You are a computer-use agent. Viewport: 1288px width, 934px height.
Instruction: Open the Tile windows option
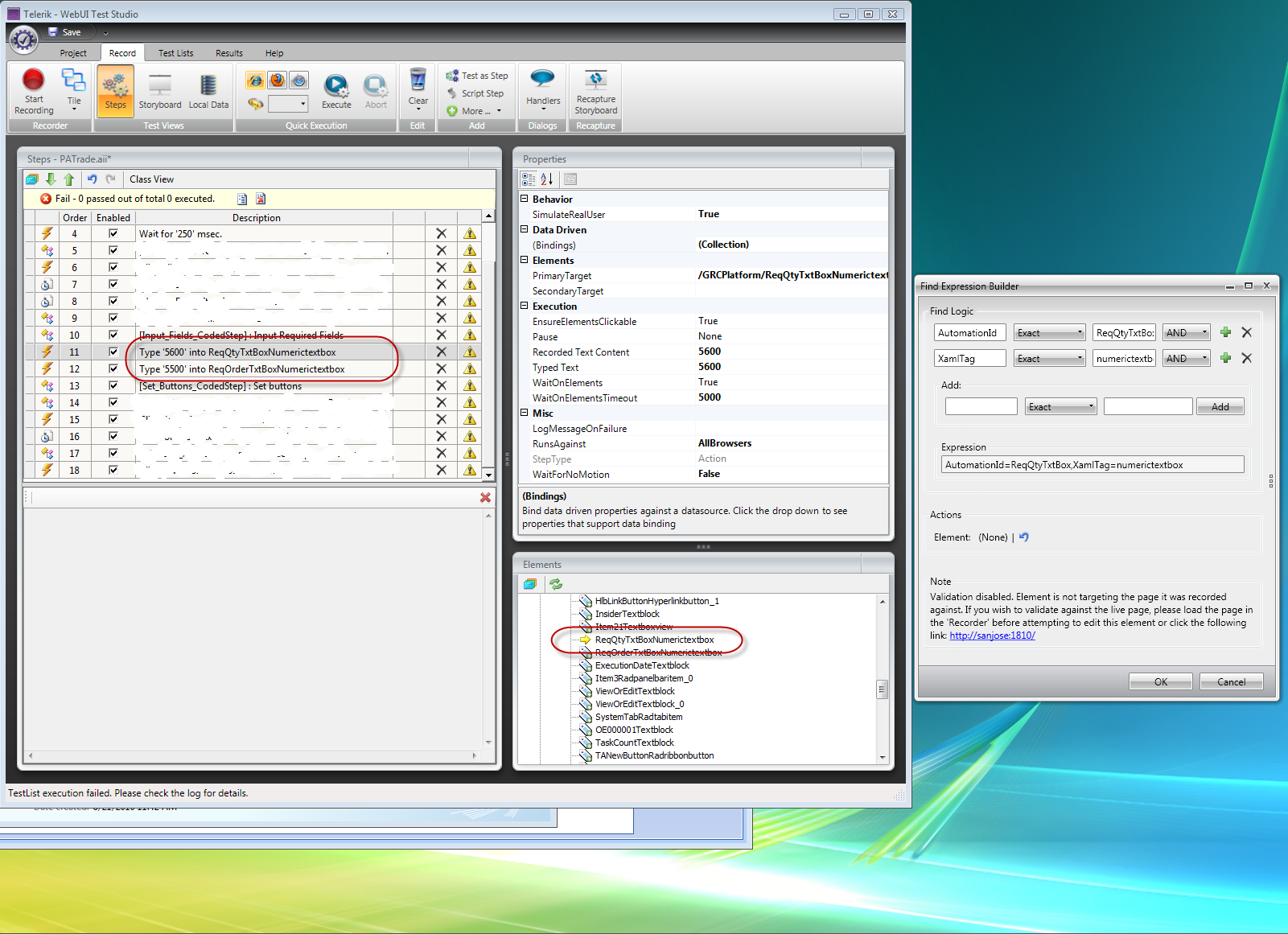pos(74,90)
